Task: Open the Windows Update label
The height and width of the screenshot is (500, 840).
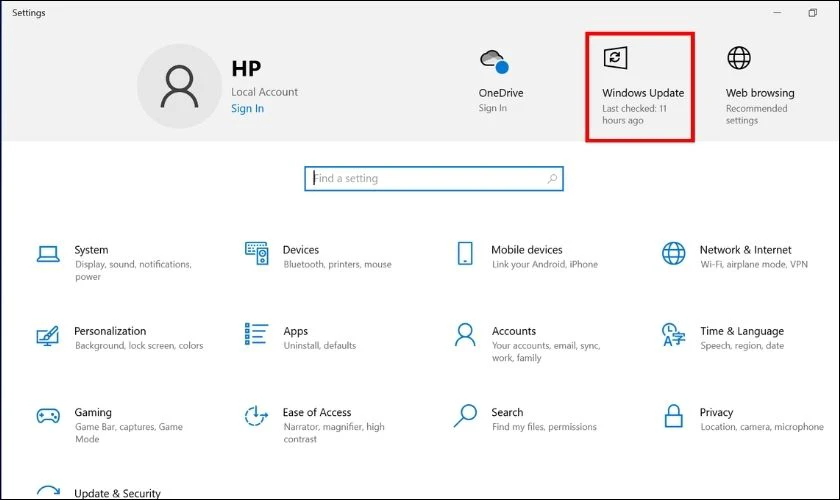Action: tap(643, 93)
